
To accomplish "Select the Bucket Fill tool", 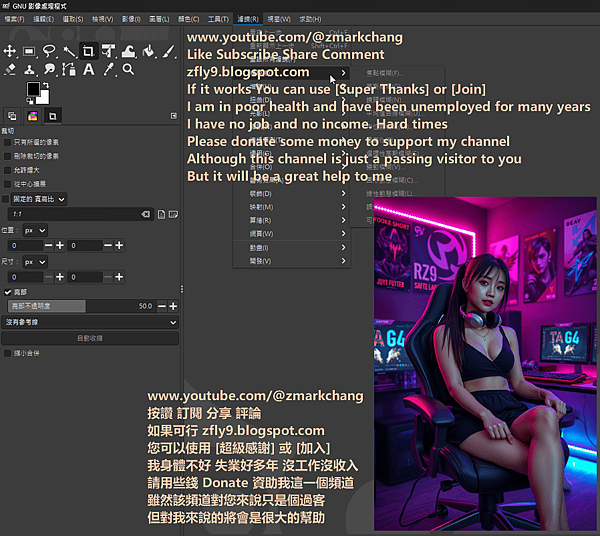I will pyautogui.click(x=148, y=51).
